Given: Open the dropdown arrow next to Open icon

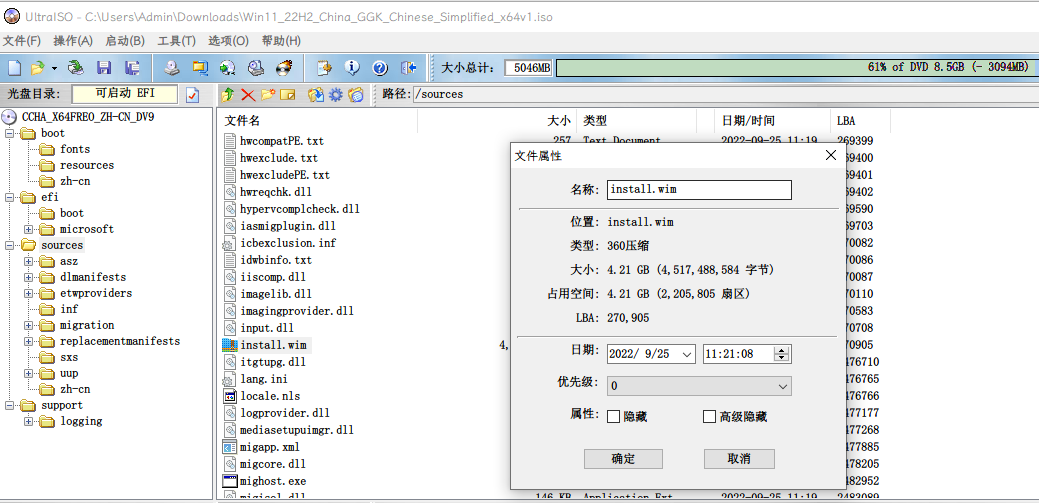Looking at the screenshot, I should coord(54,68).
